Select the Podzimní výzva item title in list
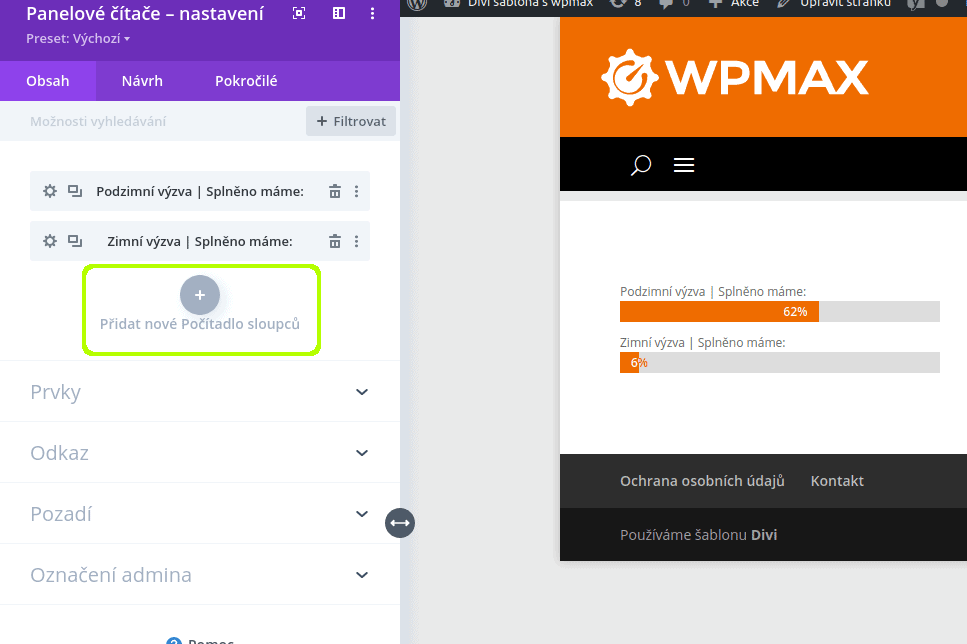 pos(200,191)
